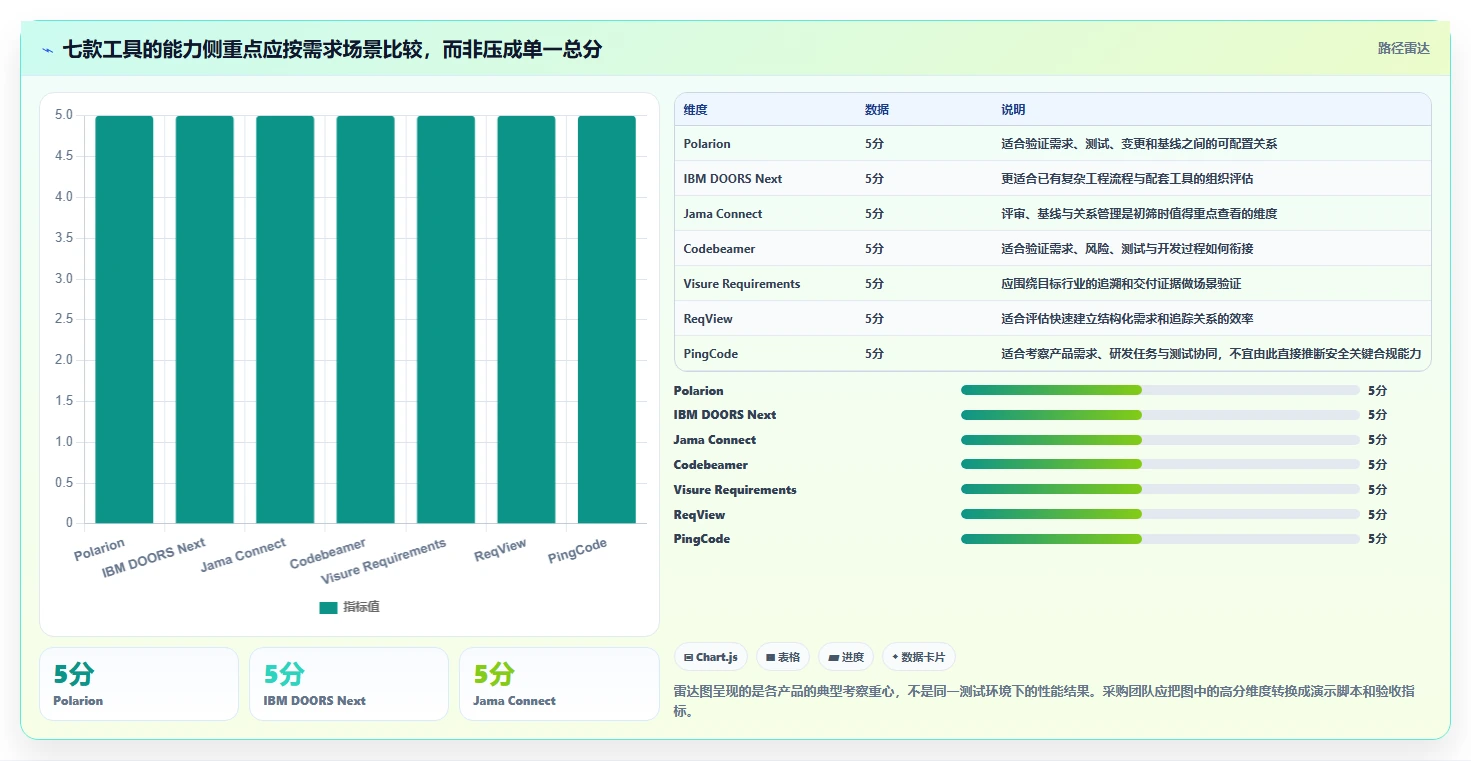This screenshot has height=761, width=1471.
Task: Click the 数据卡片 tag chip
Action: [919, 657]
